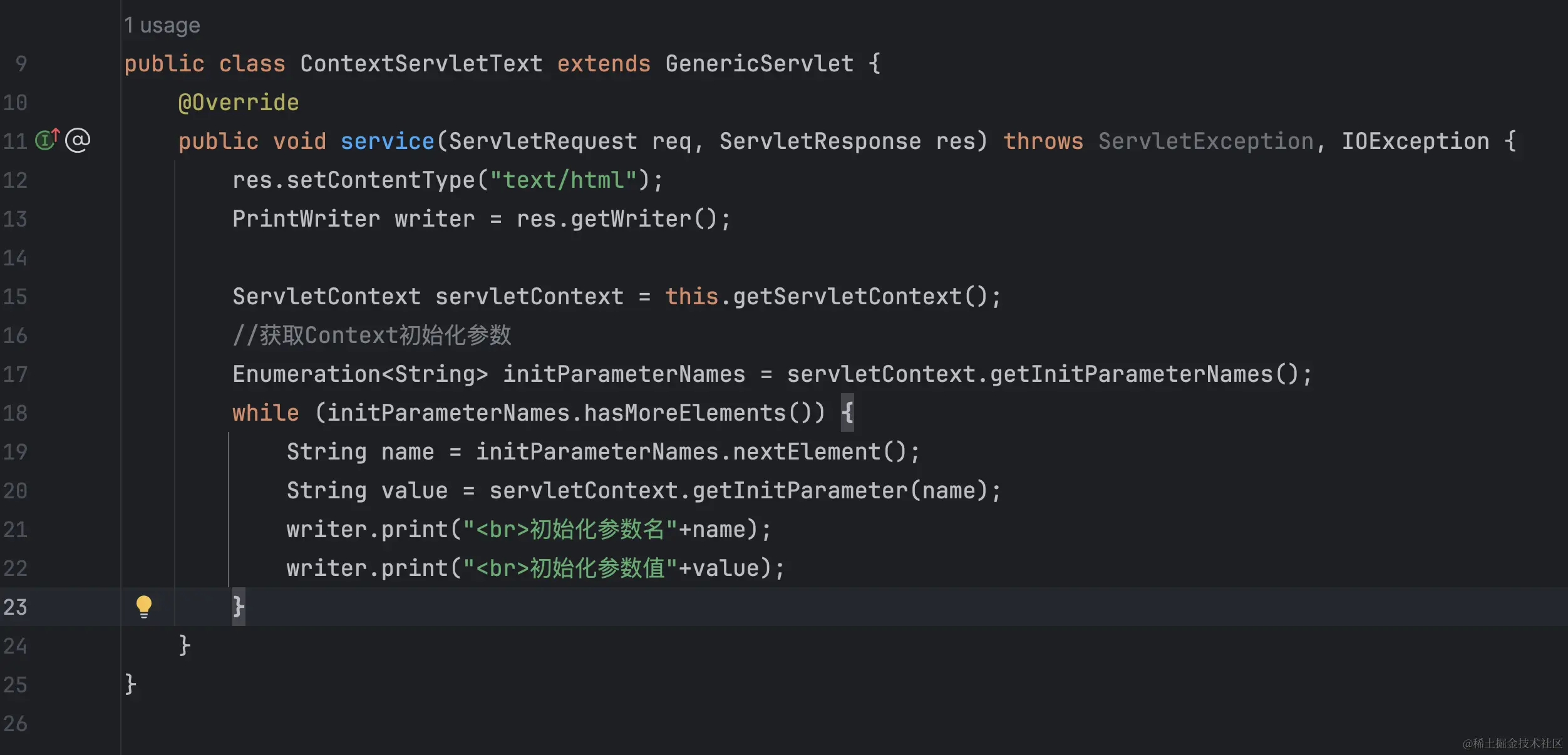Click the Chinese comment on line 16

(372, 336)
